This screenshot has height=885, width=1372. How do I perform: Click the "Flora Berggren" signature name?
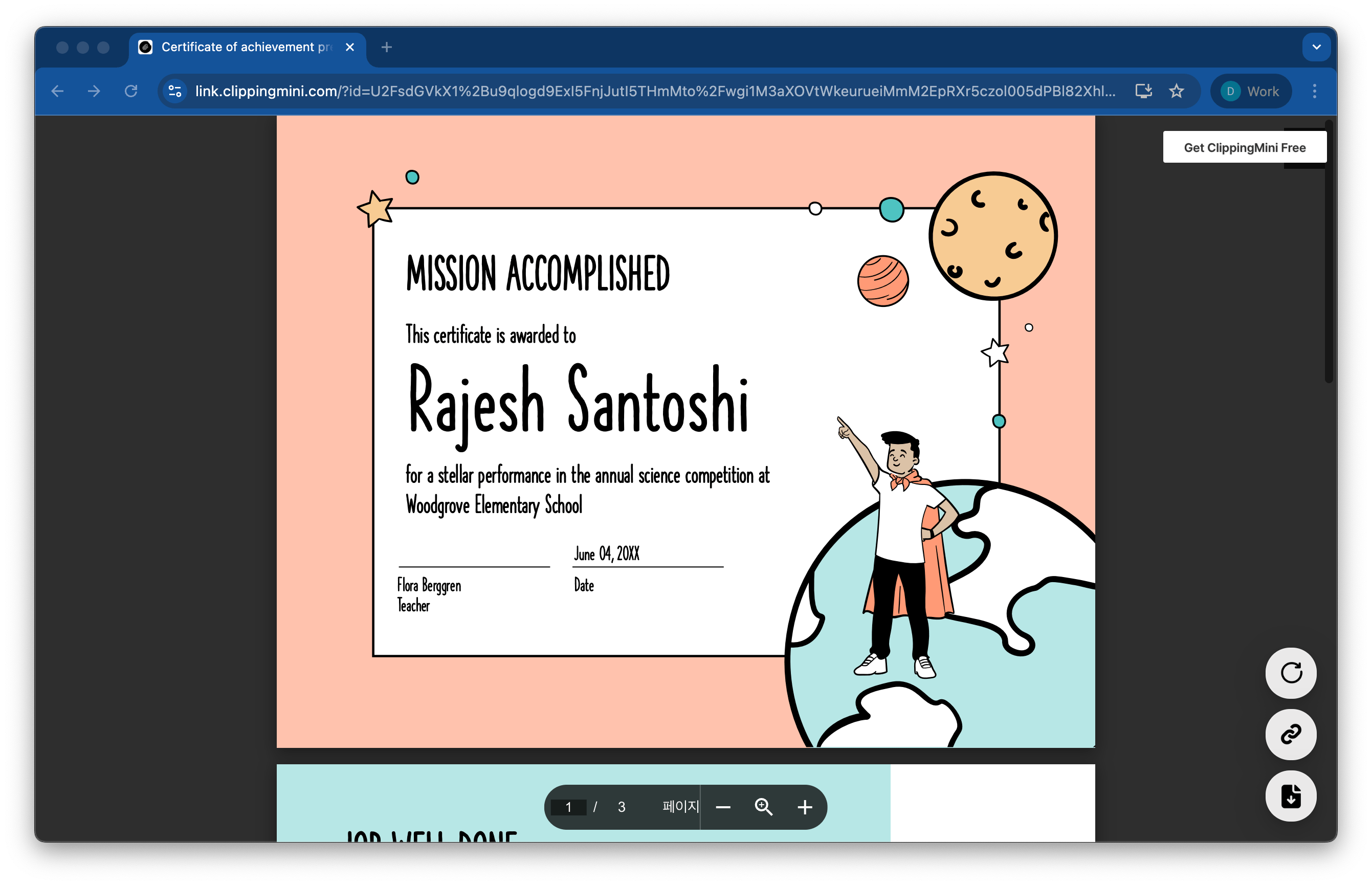(429, 586)
